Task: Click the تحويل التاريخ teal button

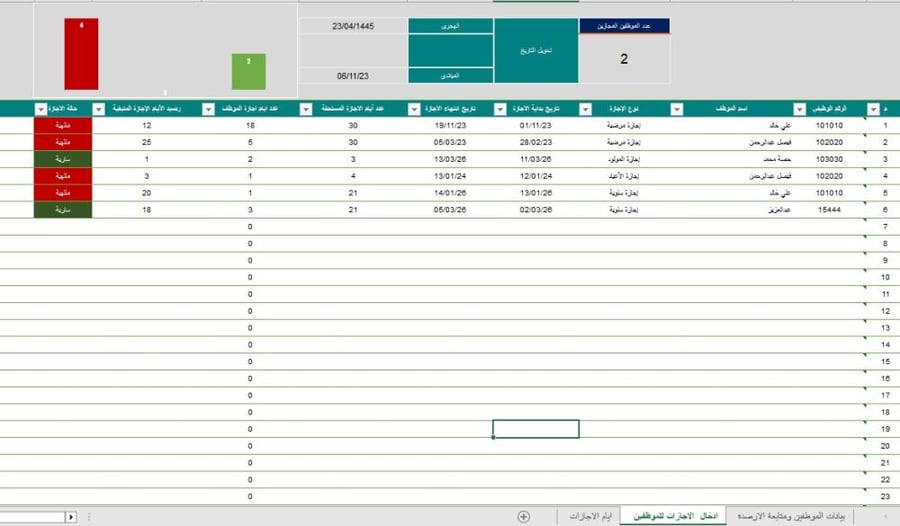Action: tap(536, 51)
